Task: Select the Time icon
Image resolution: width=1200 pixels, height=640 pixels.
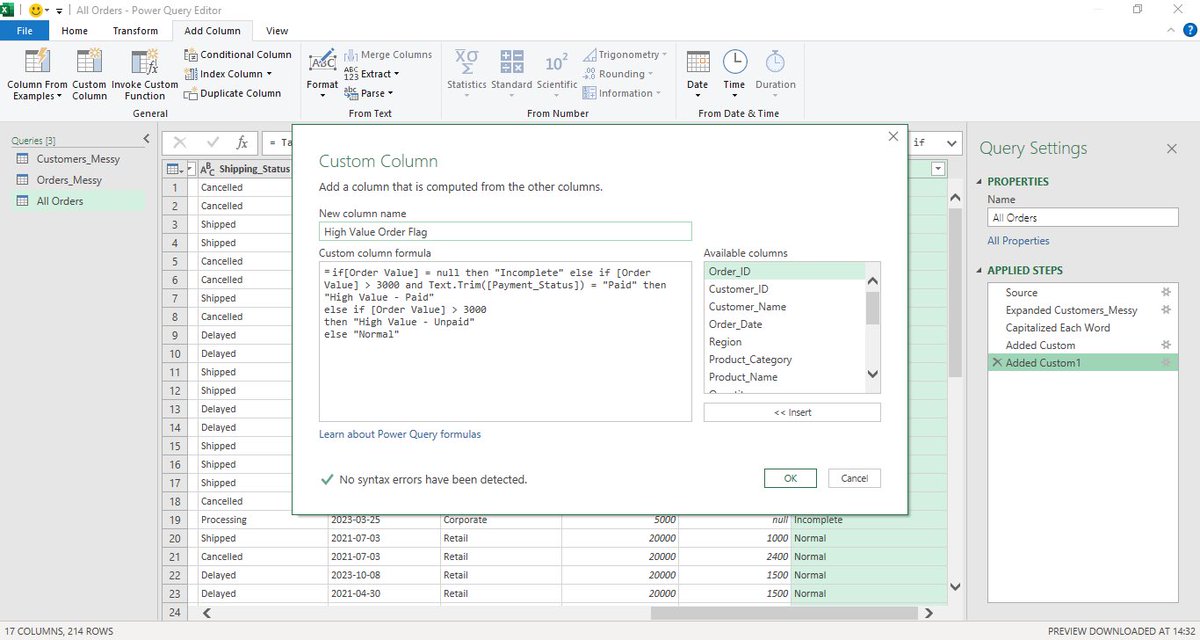Action: click(734, 70)
